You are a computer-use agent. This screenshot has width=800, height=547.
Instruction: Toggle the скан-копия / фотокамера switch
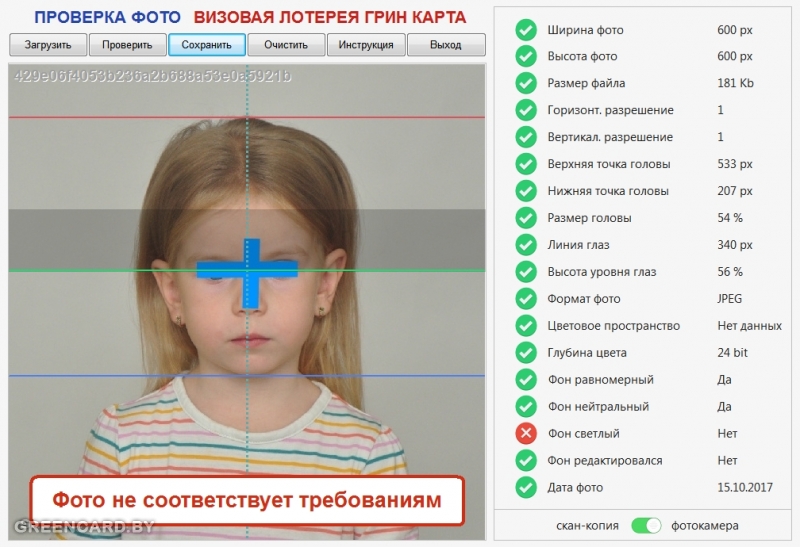pyautogui.click(x=646, y=526)
